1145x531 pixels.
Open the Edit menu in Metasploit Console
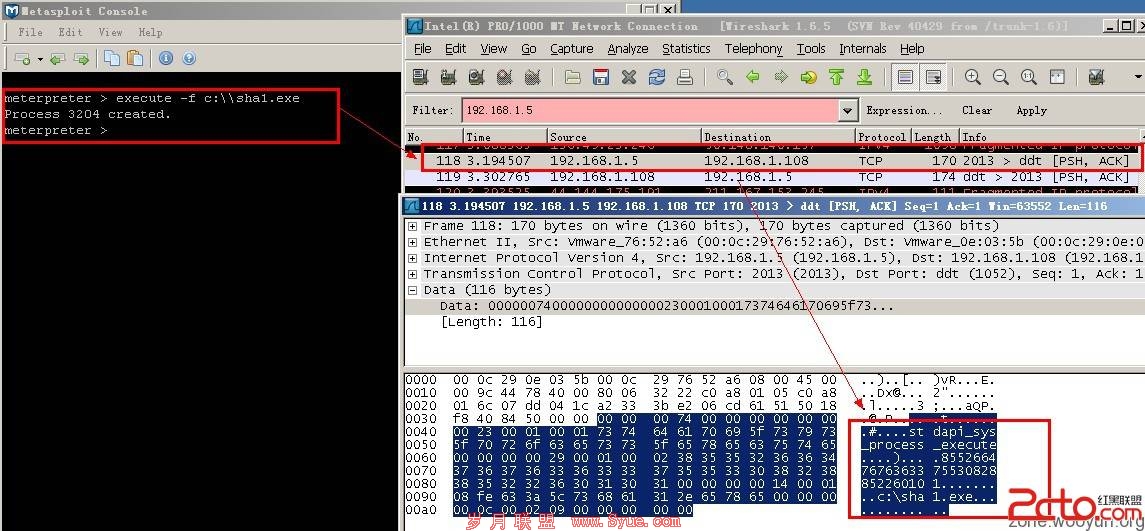click(71, 32)
